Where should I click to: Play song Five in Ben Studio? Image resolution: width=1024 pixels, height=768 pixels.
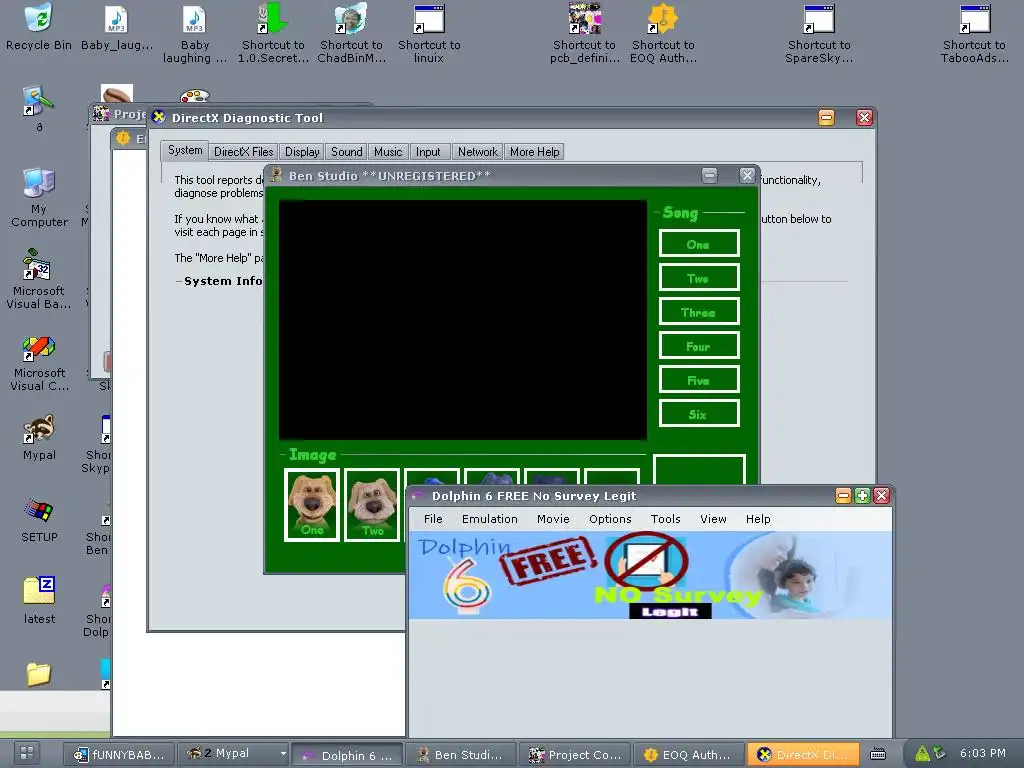(699, 379)
